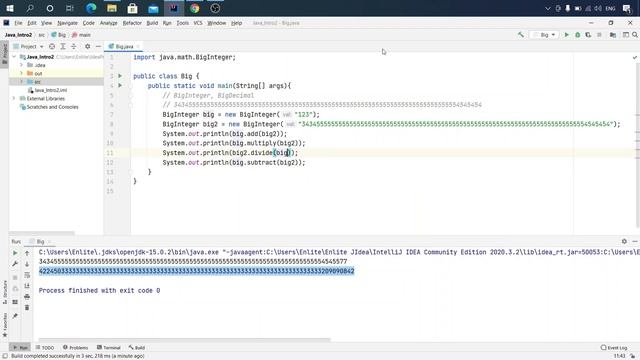Run the Big configuration from the top toolbar
This screenshot has width=640, height=360.
[x=567, y=35]
